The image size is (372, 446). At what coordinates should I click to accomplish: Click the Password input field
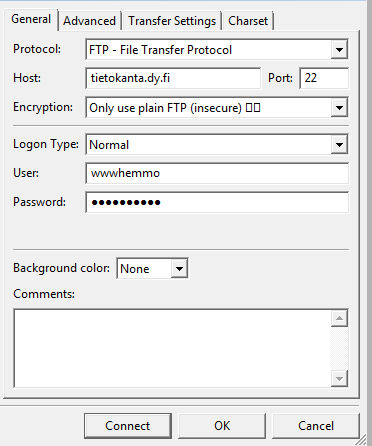click(217, 202)
